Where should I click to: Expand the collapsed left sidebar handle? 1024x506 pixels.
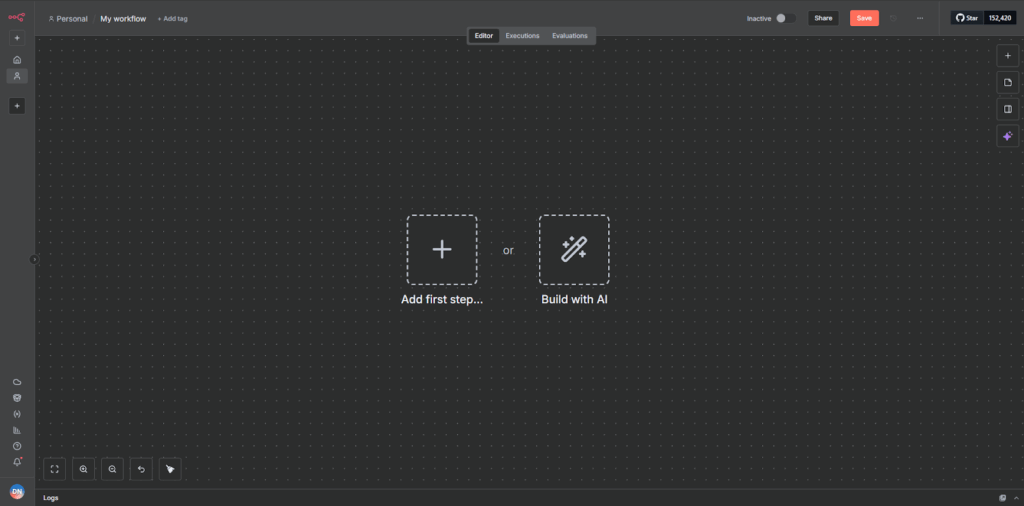[x=34, y=259]
